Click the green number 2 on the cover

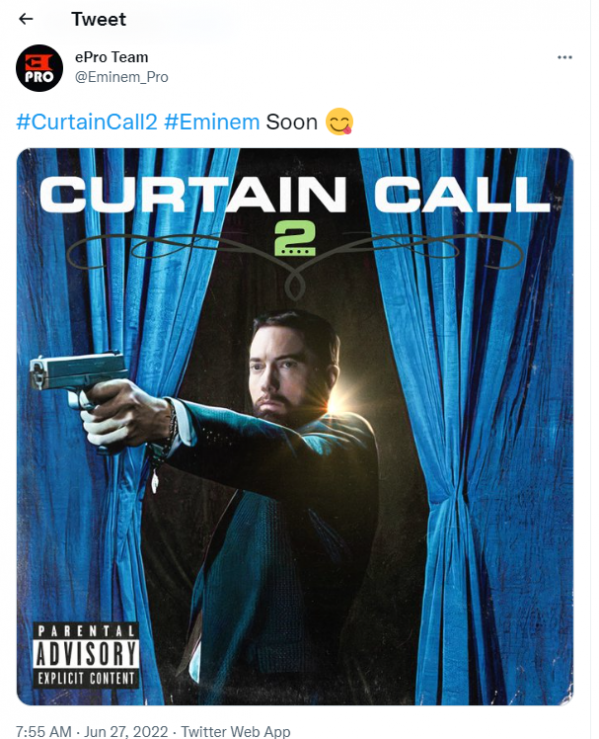tap(295, 239)
